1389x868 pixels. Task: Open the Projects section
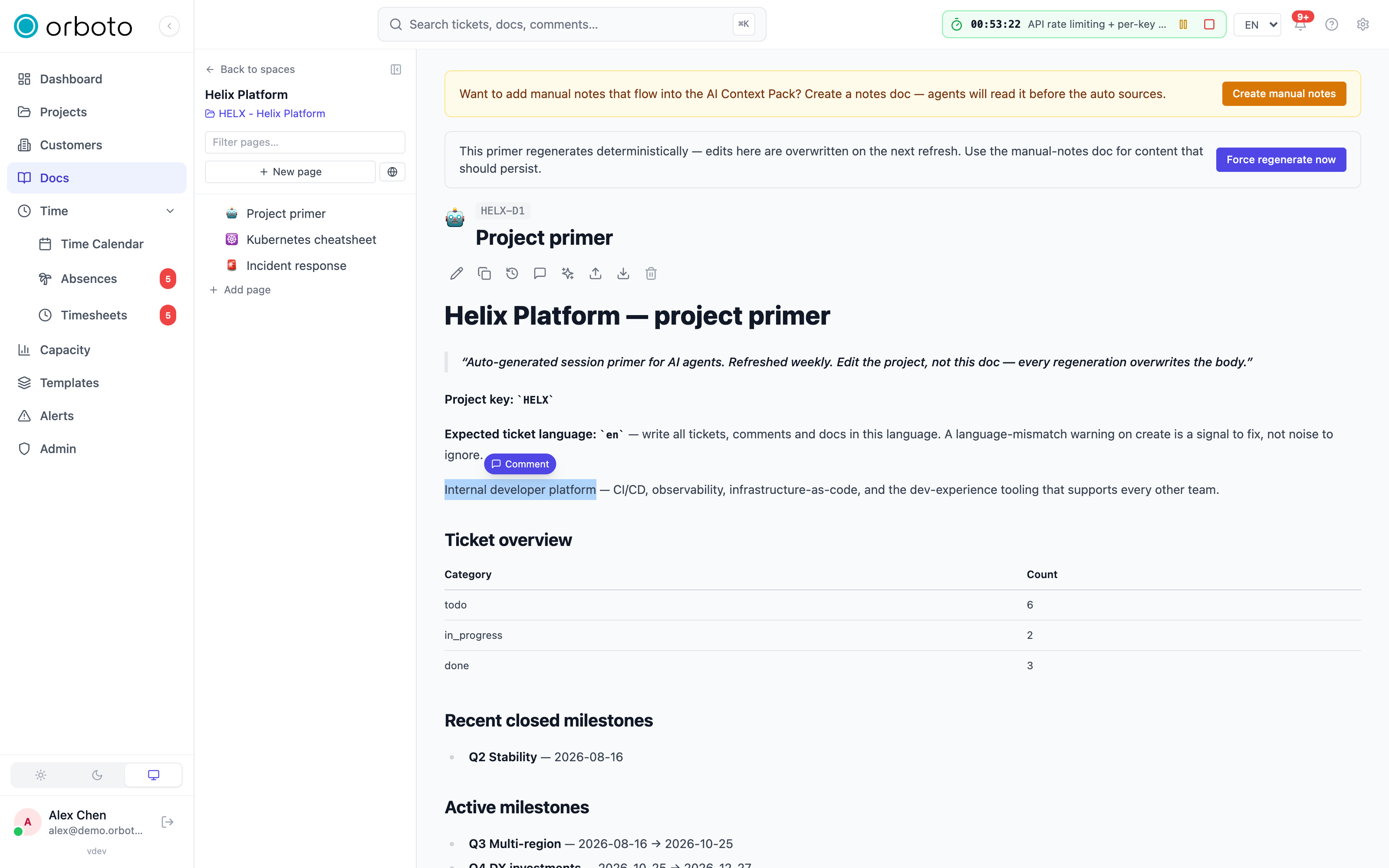tap(96, 112)
